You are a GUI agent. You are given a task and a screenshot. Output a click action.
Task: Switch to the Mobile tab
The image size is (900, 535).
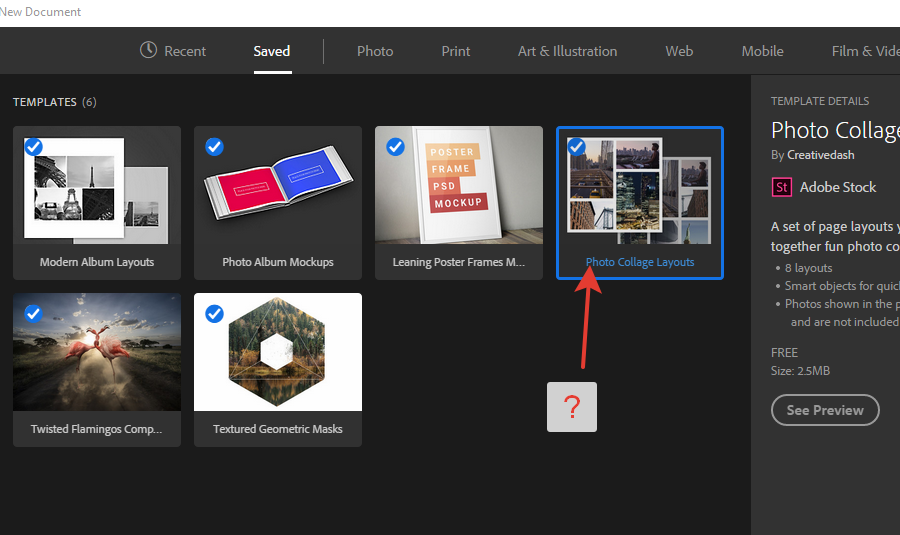tap(762, 51)
